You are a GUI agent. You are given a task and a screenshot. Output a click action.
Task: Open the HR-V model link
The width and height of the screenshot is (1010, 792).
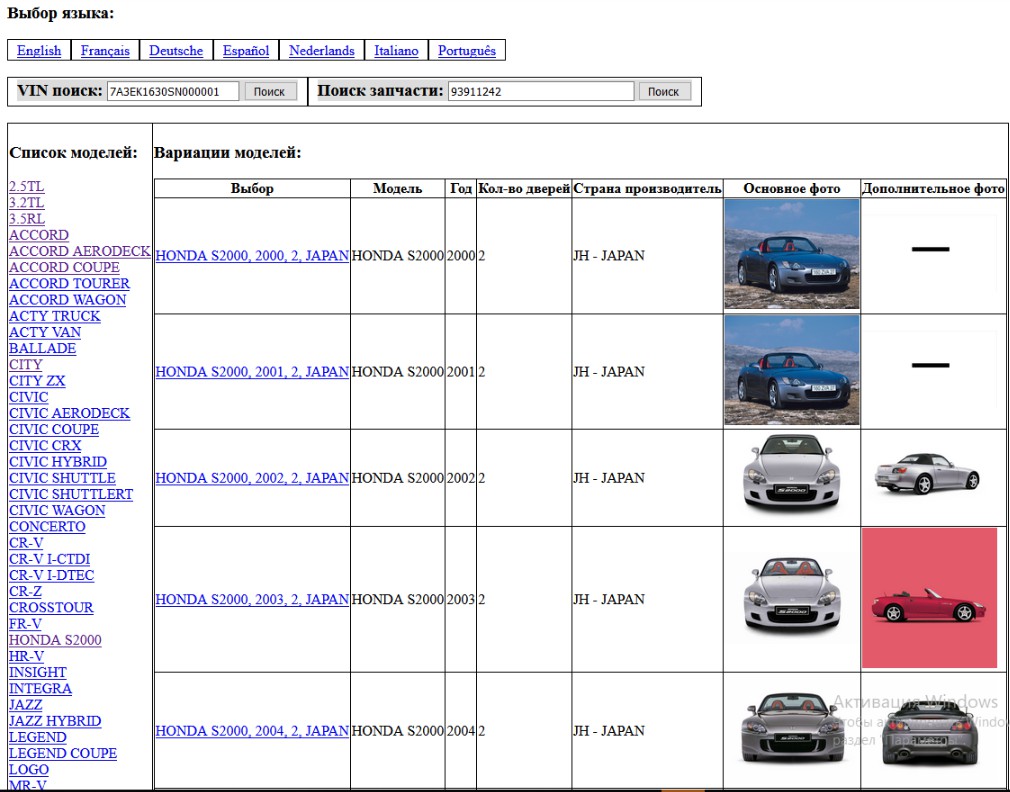[26, 656]
